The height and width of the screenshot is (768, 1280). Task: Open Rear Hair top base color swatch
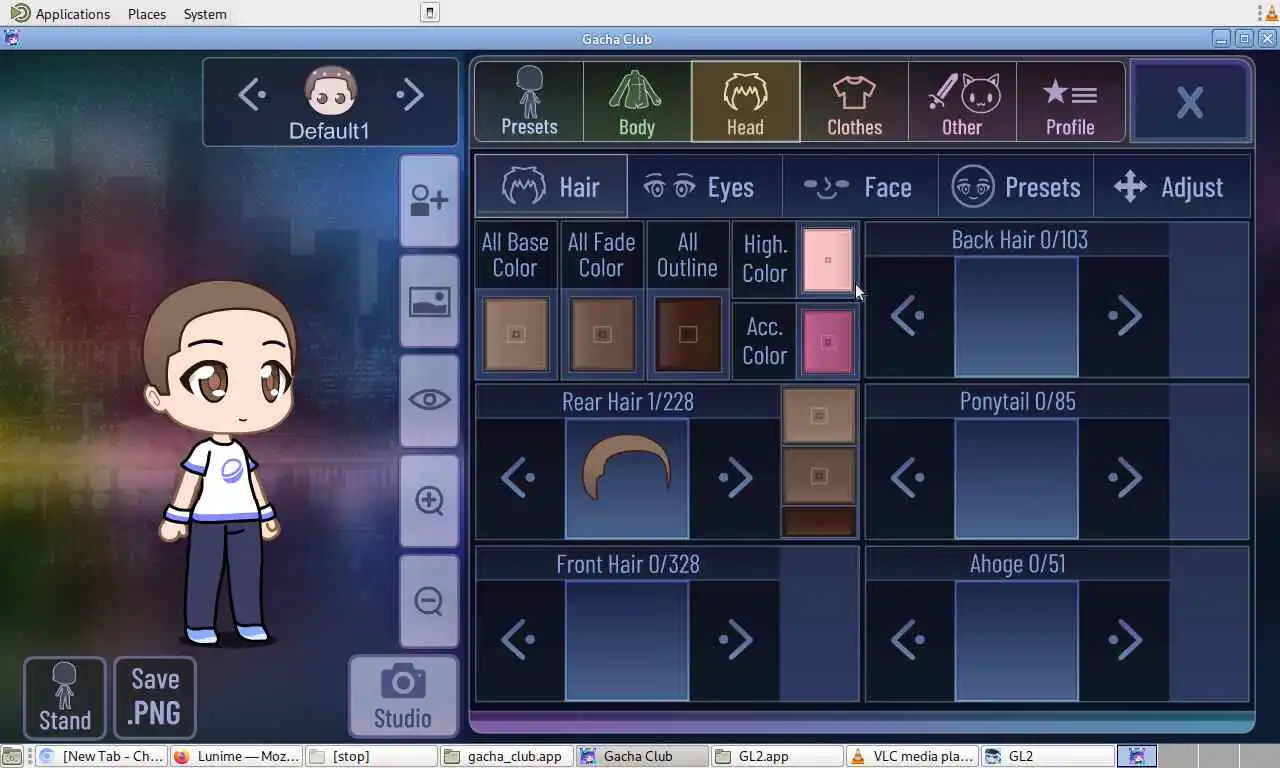[819, 416]
